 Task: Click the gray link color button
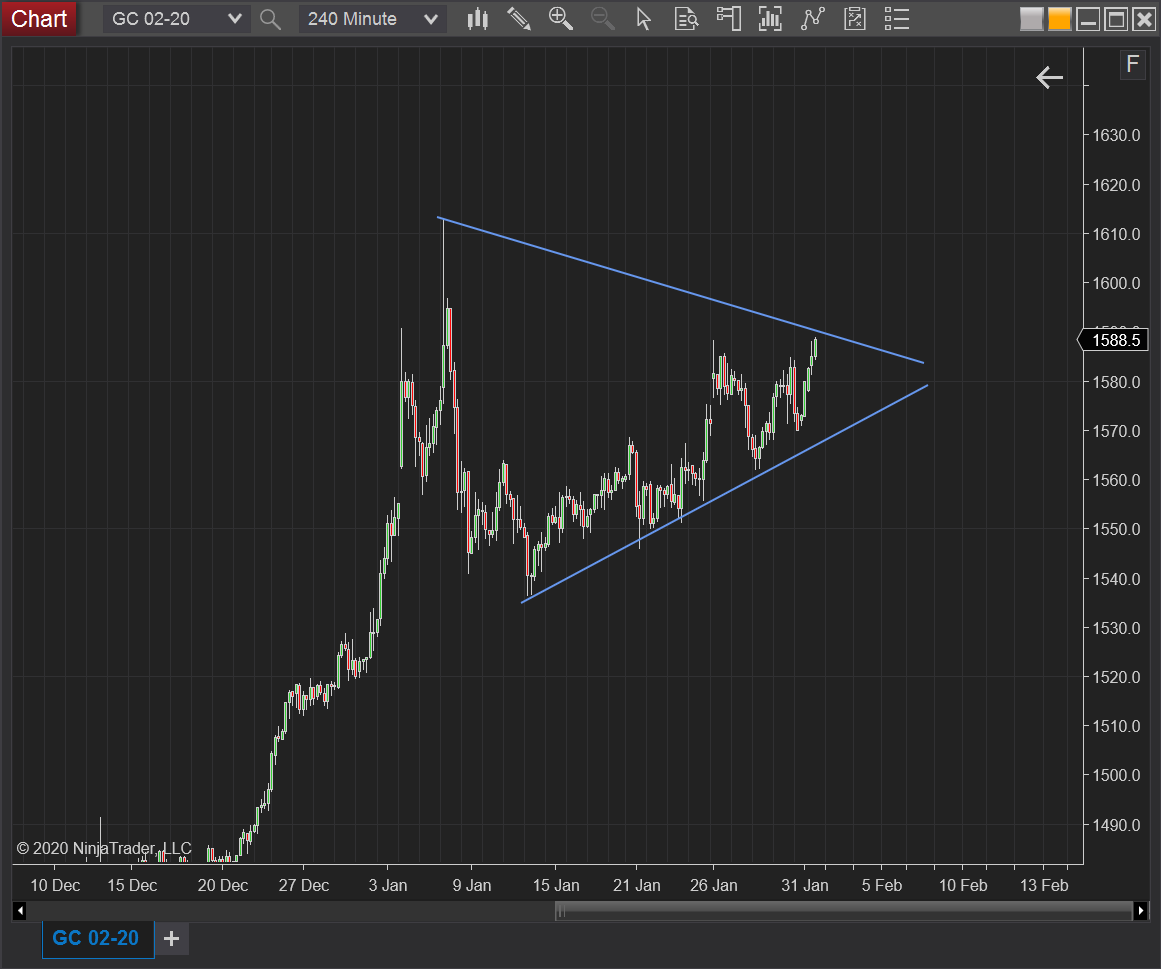pos(1031,19)
